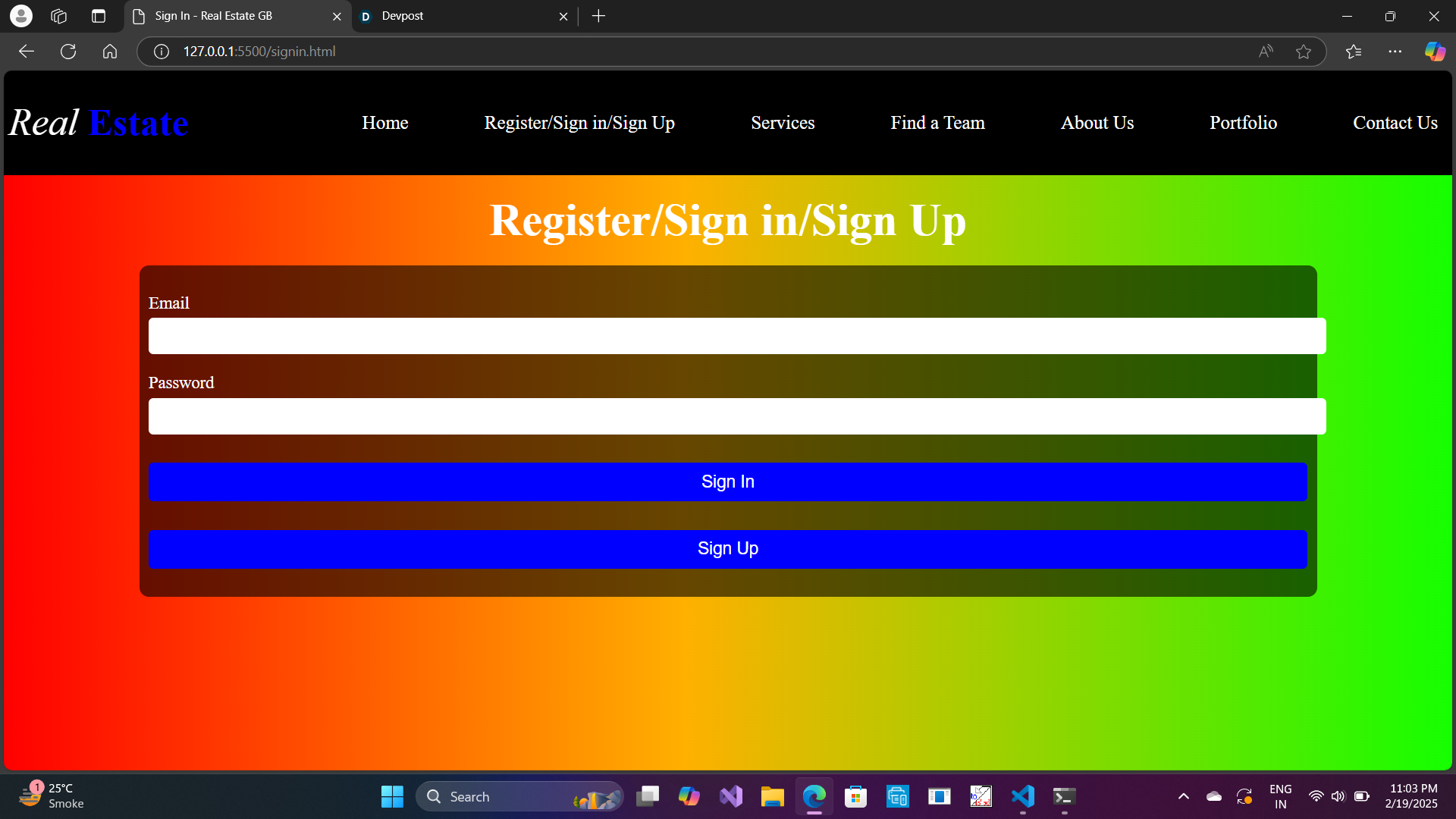Open Copilot icon in browser toolbar
1456x819 pixels.
(x=1435, y=52)
